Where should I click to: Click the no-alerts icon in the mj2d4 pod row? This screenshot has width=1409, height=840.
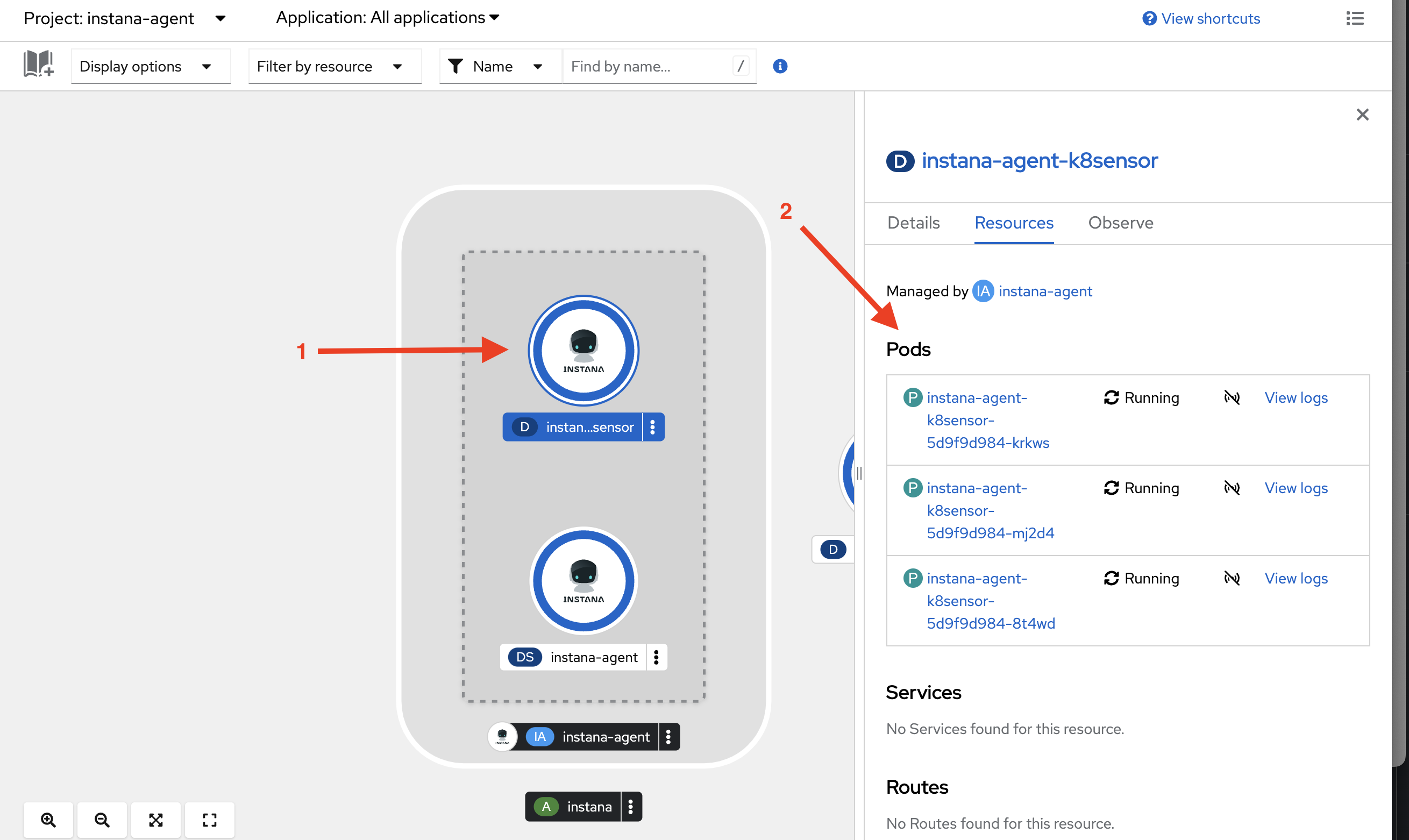(1232, 488)
